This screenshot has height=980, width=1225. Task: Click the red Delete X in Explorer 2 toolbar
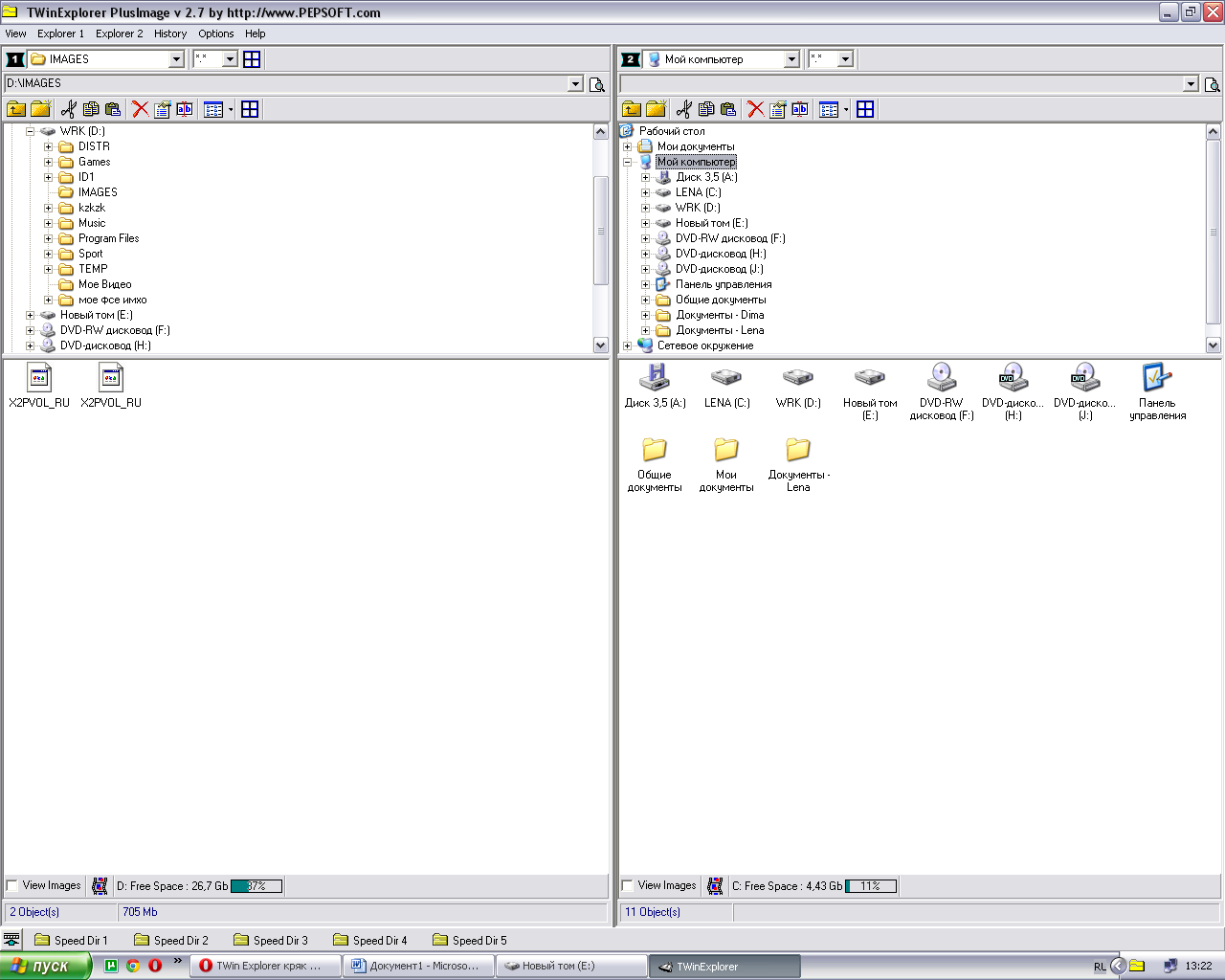[755, 109]
